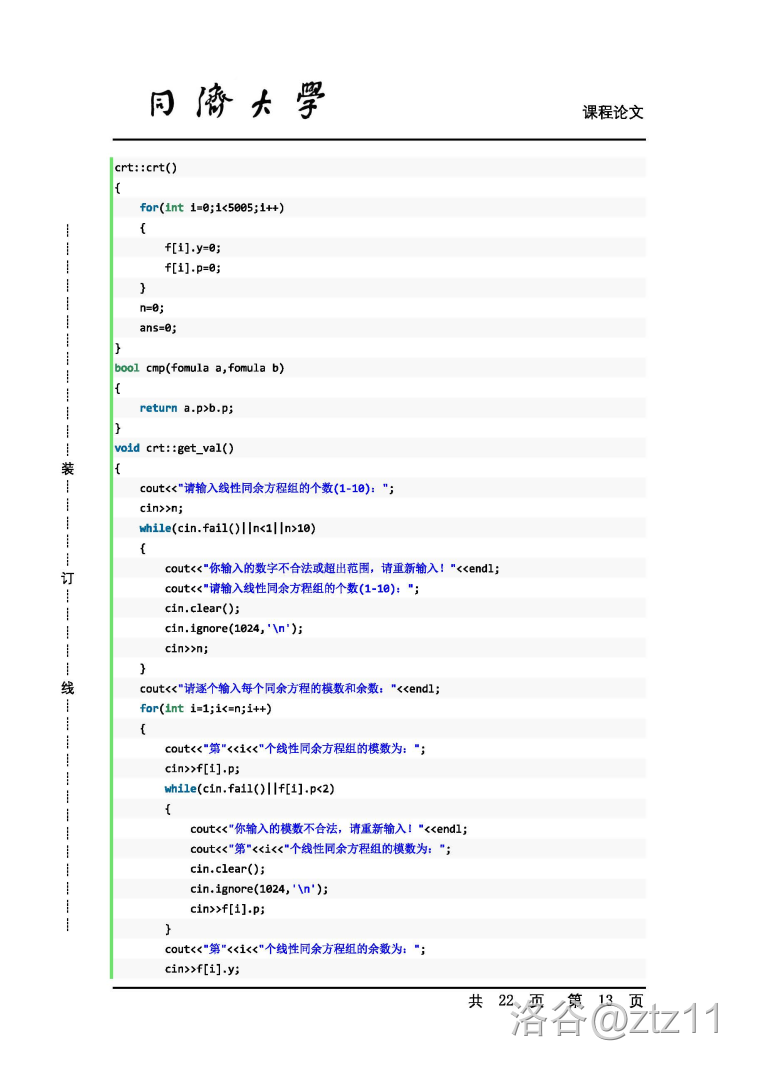
Task: Click the 课程论文 header text
Action: pos(613,112)
